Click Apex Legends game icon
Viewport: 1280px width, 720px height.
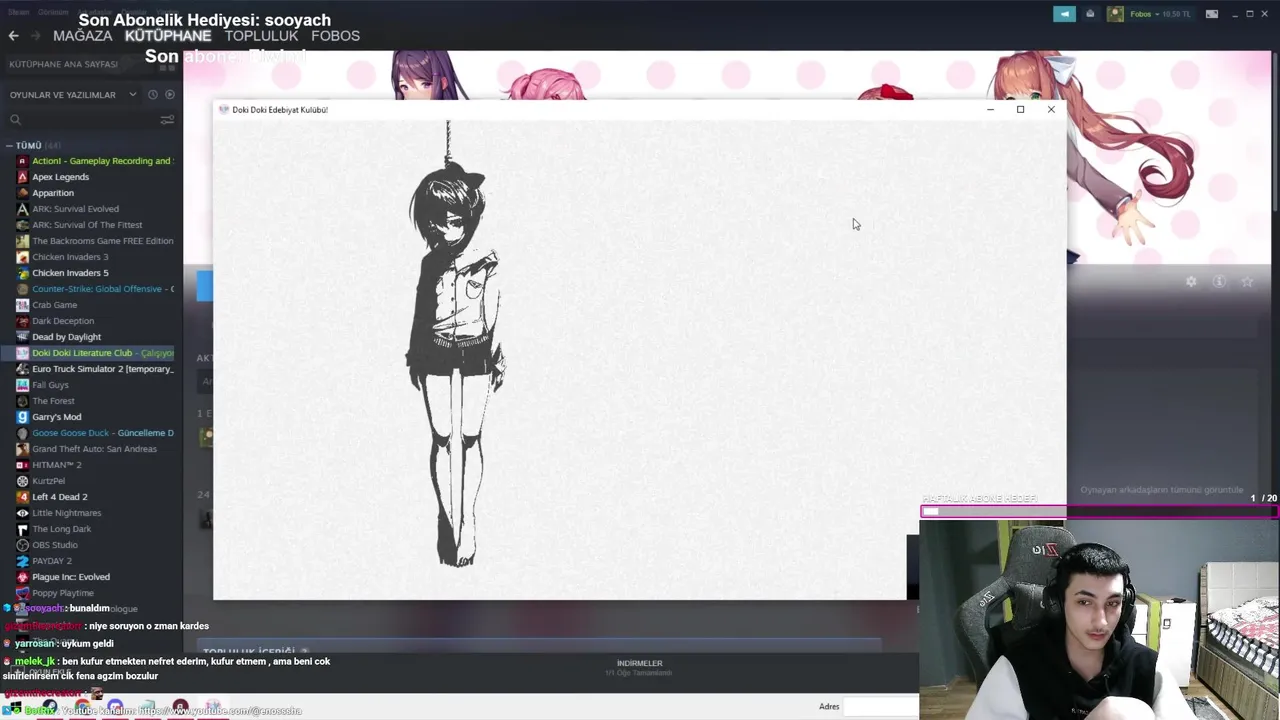pos(22,177)
